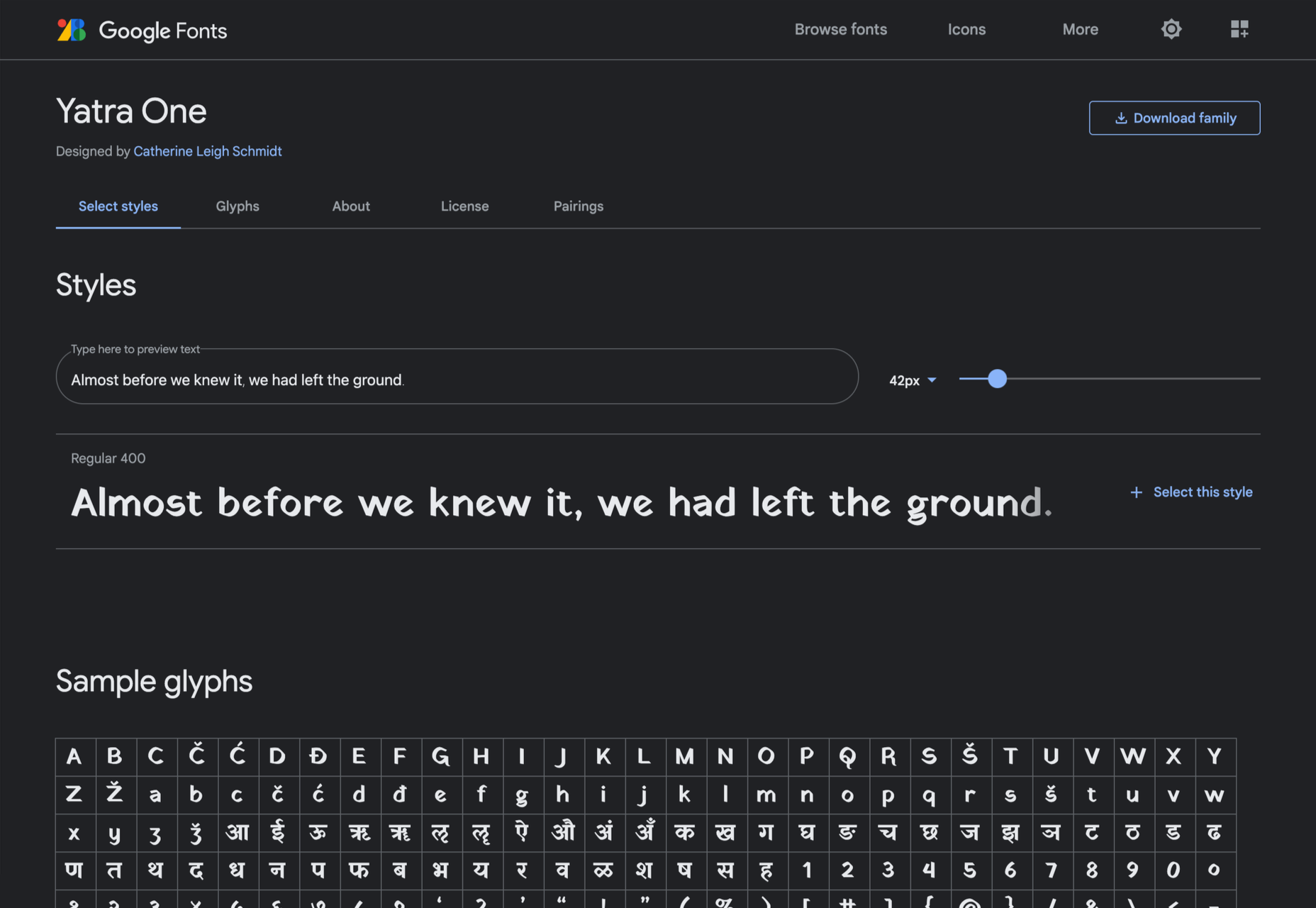
Task: Select the Devanagari 'ण' glyph cell
Action: click(x=75, y=871)
